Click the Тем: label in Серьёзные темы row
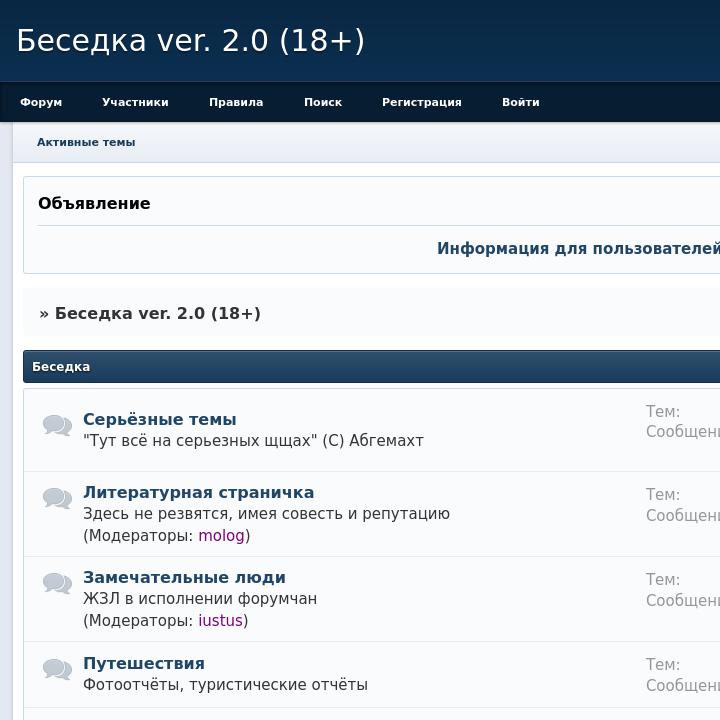This screenshot has width=720, height=720. click(663, 411)
